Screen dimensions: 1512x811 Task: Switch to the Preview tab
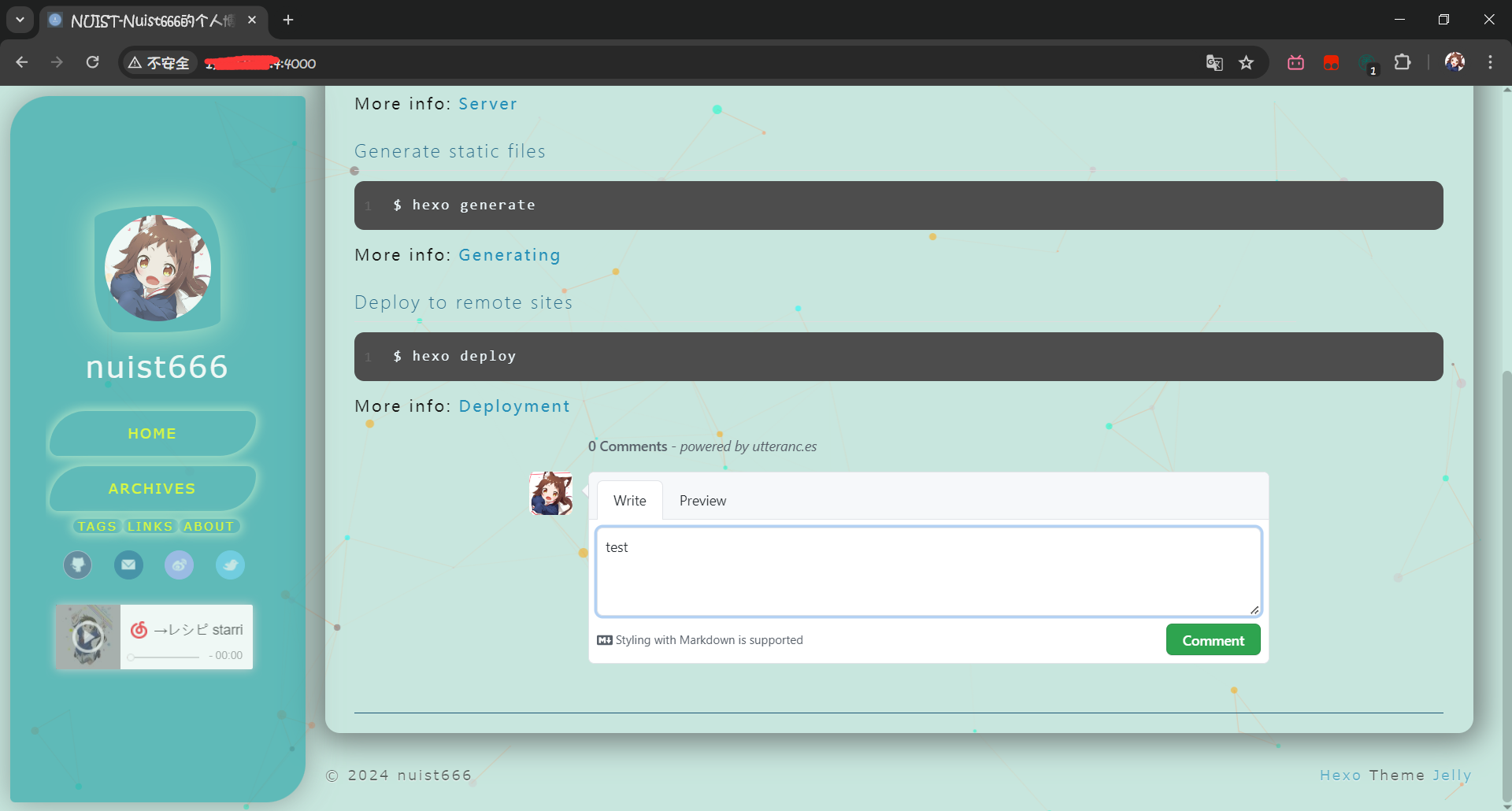point(702,501)
